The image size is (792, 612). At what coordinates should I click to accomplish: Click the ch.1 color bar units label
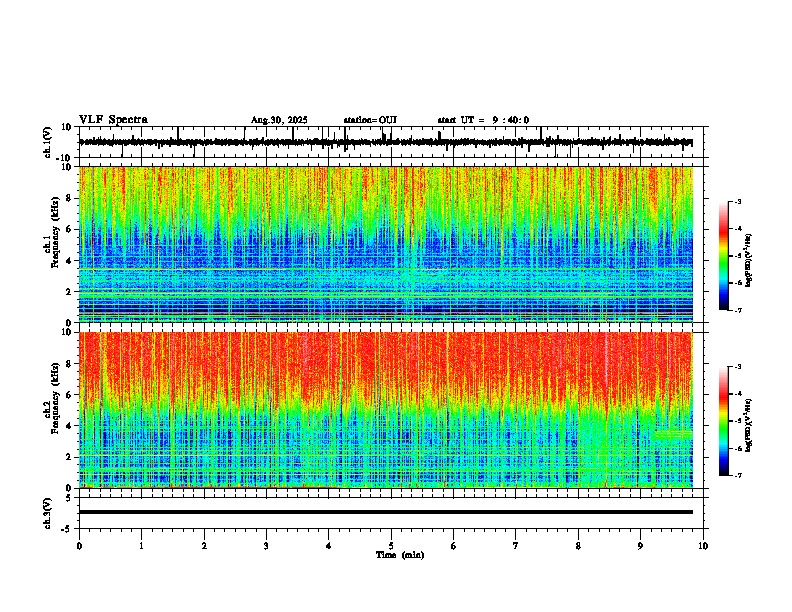749,261
